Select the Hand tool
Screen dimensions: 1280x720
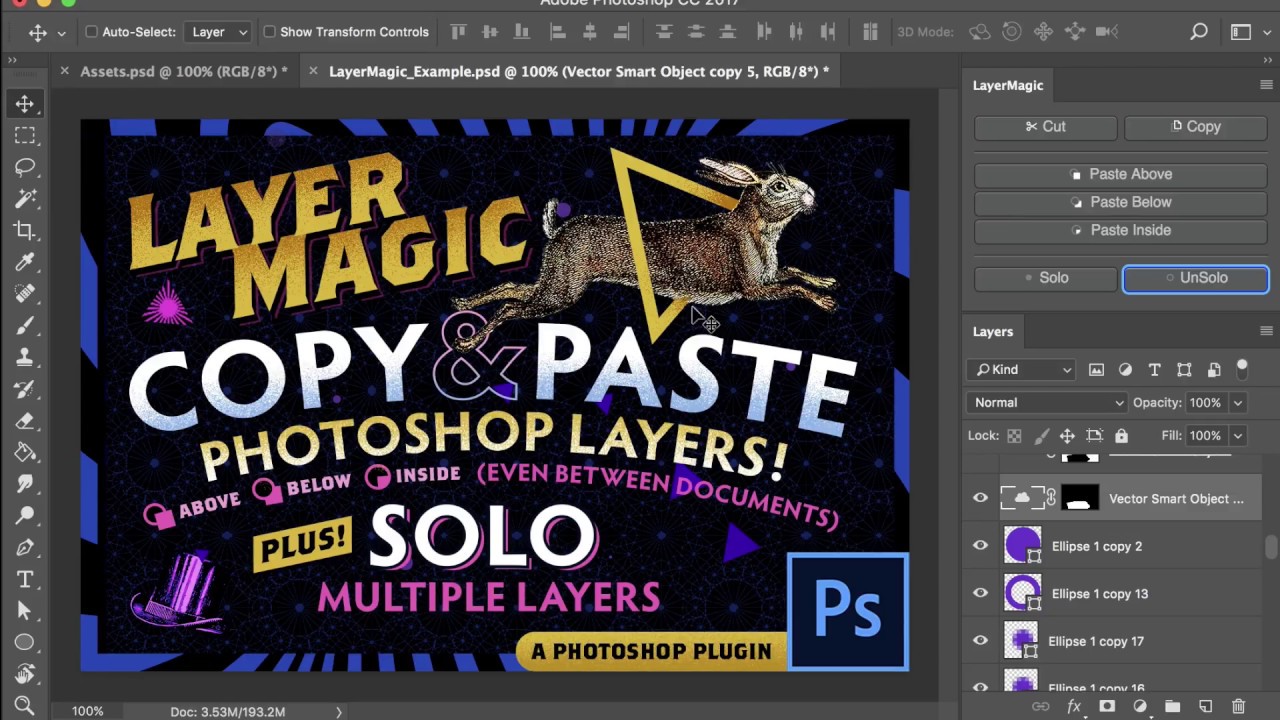point(25,674)
